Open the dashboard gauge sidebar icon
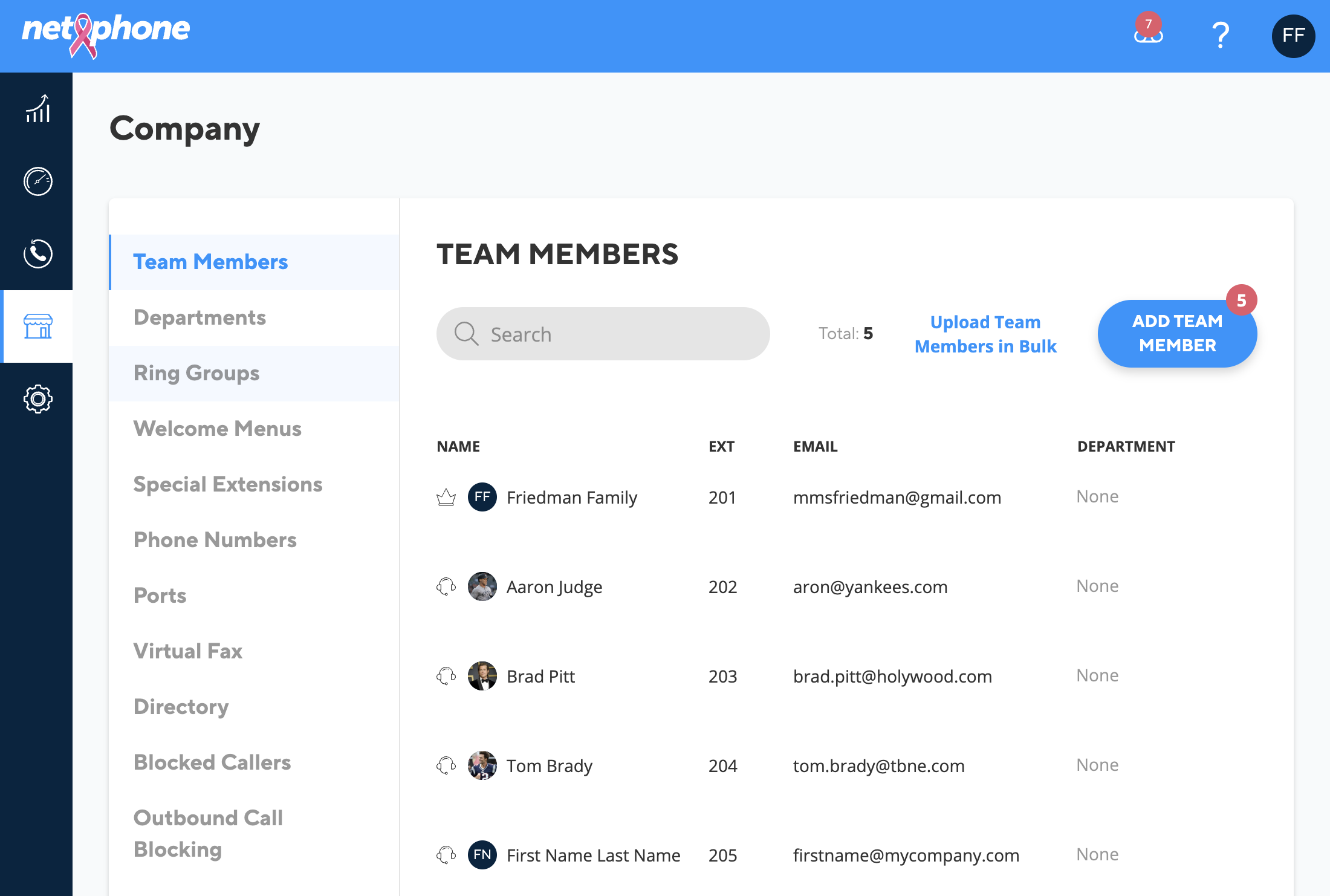This screenshot has width=1330, height=896. click(x=37, y=181)
